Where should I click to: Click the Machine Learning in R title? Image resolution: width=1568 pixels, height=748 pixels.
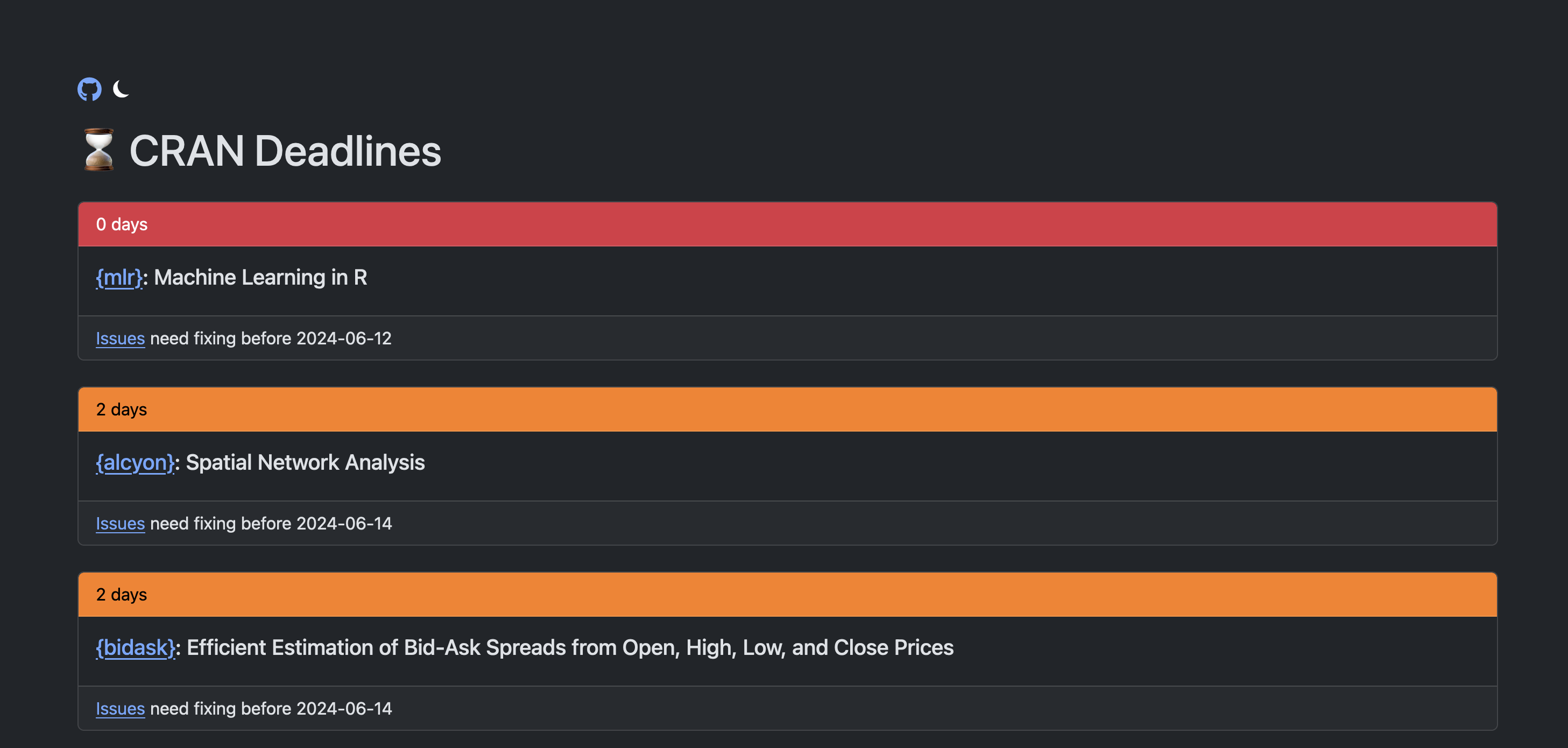click(260, 278)
